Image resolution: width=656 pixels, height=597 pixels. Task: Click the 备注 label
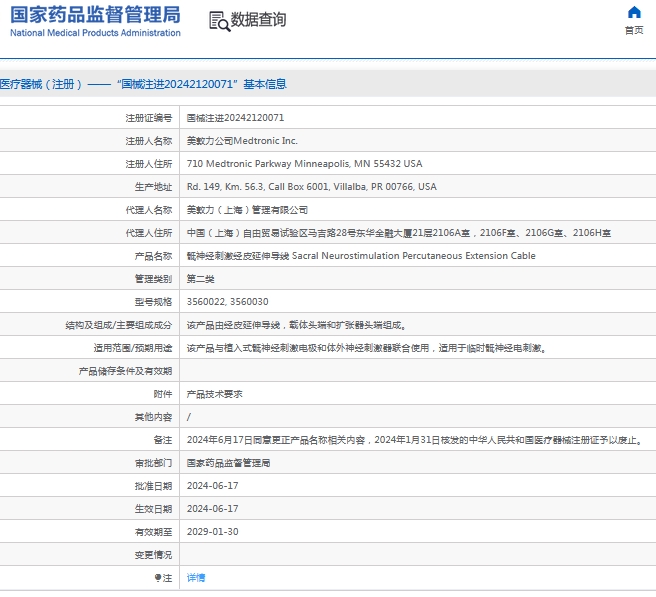163,440
